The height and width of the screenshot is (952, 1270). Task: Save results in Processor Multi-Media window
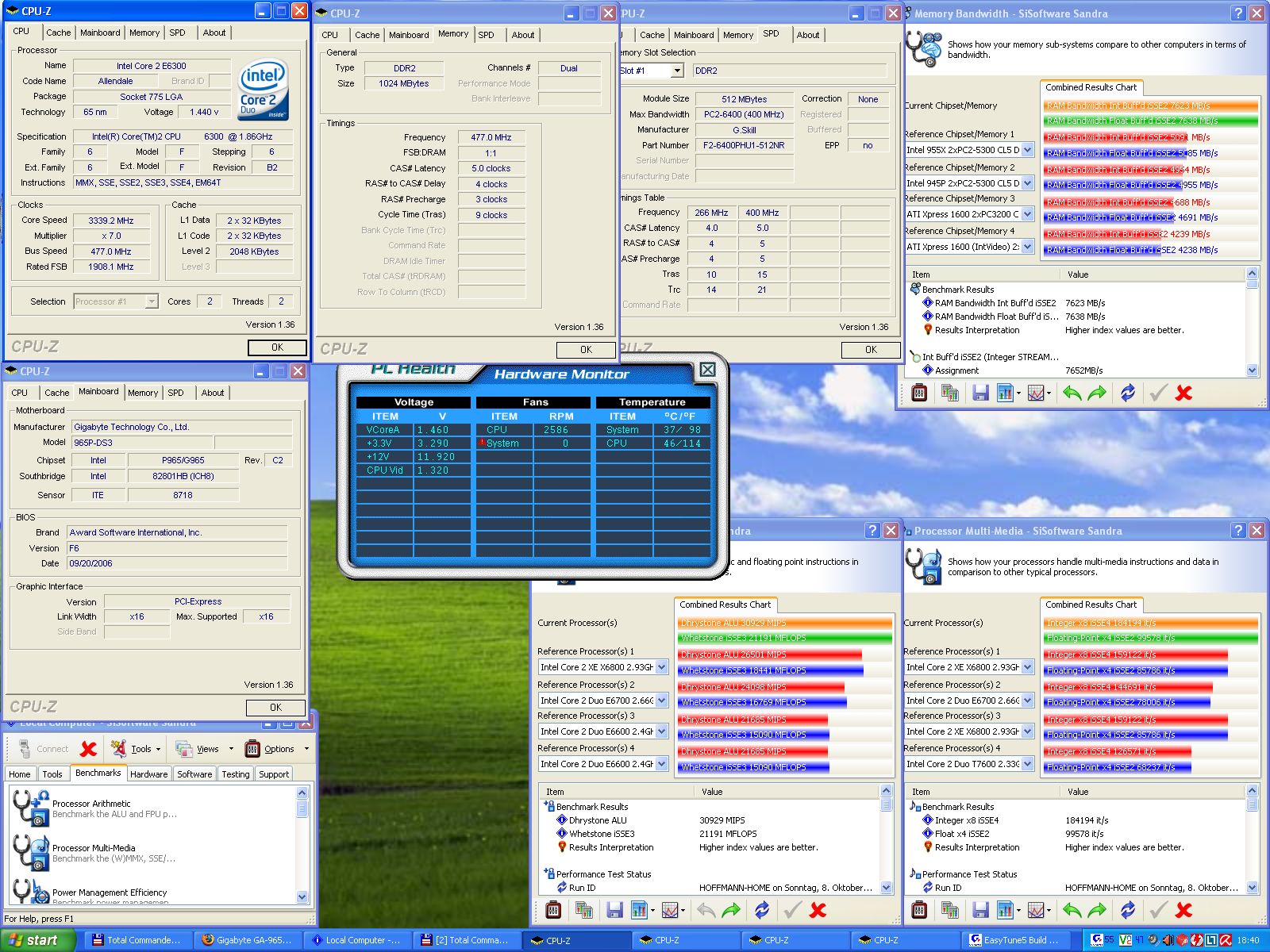pos(980,910)
